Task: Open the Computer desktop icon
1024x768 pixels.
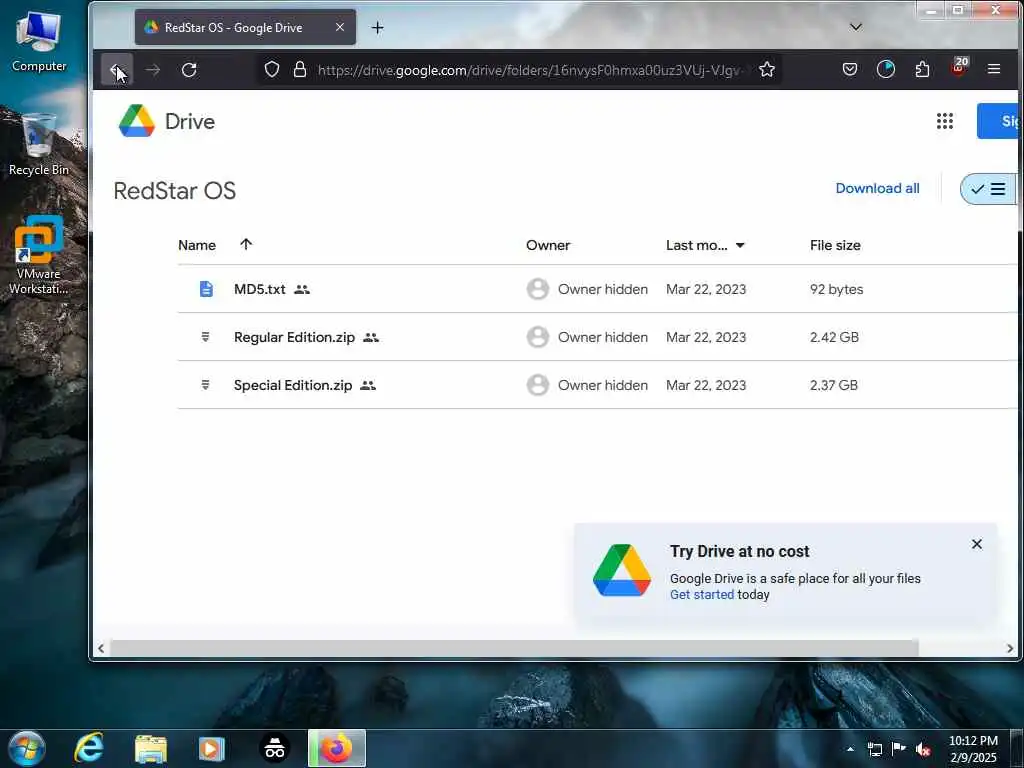Action: click(39, 41)
